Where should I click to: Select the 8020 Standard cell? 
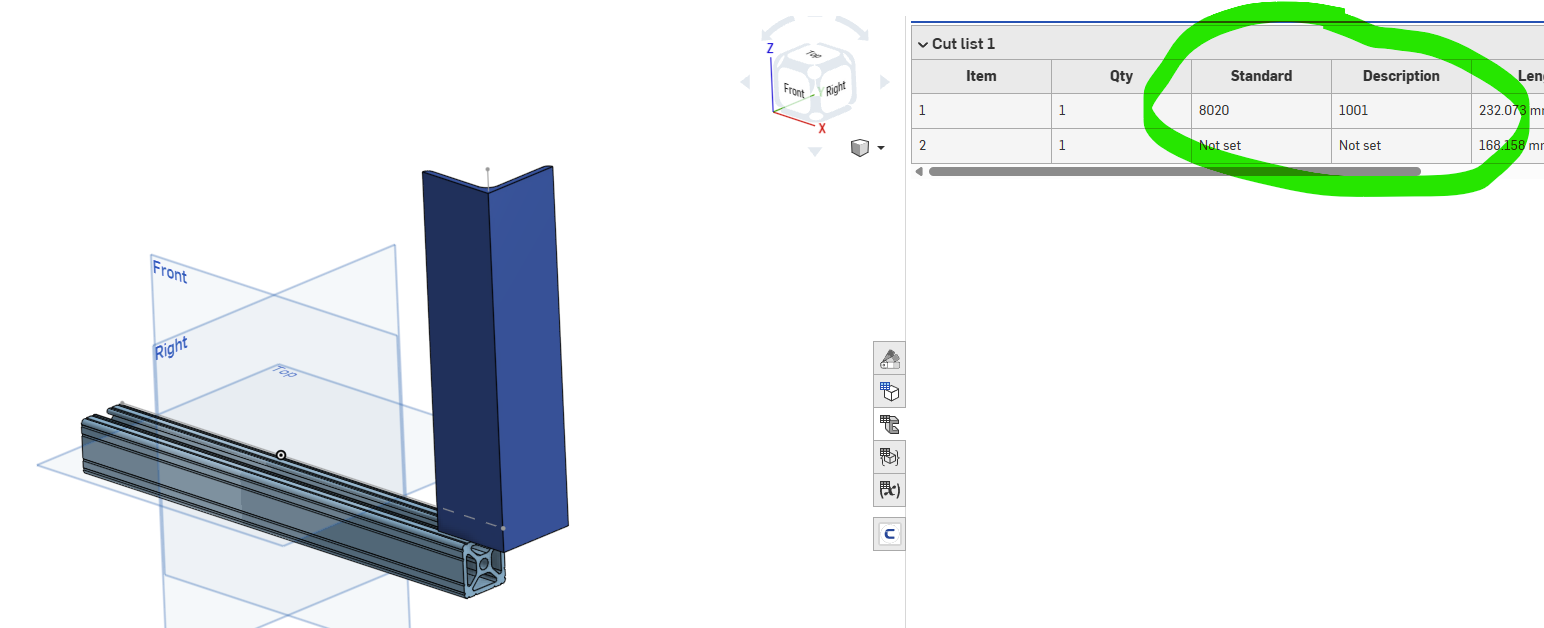(x=1261, y=111)
